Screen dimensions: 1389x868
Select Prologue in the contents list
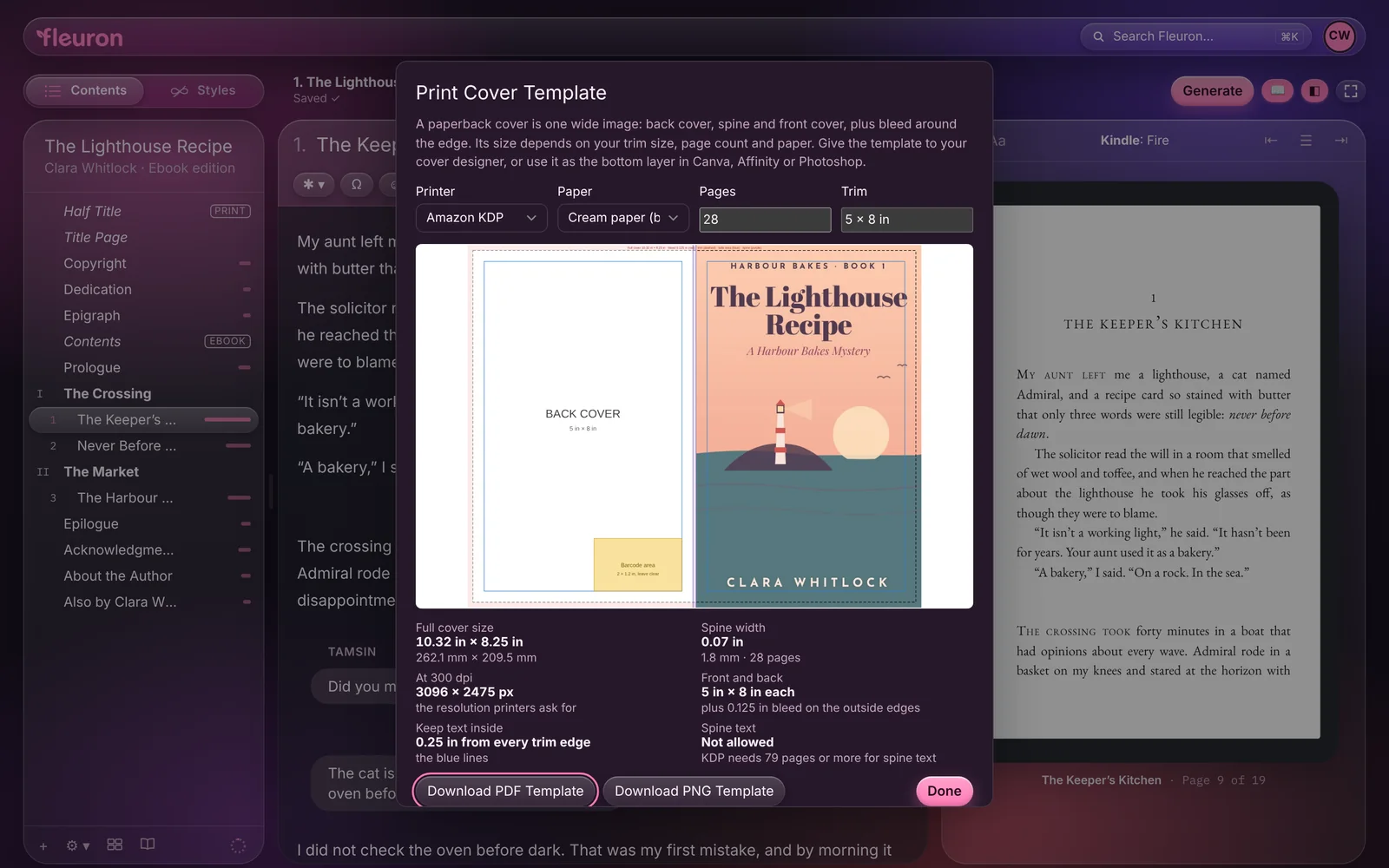pos(144,367)
